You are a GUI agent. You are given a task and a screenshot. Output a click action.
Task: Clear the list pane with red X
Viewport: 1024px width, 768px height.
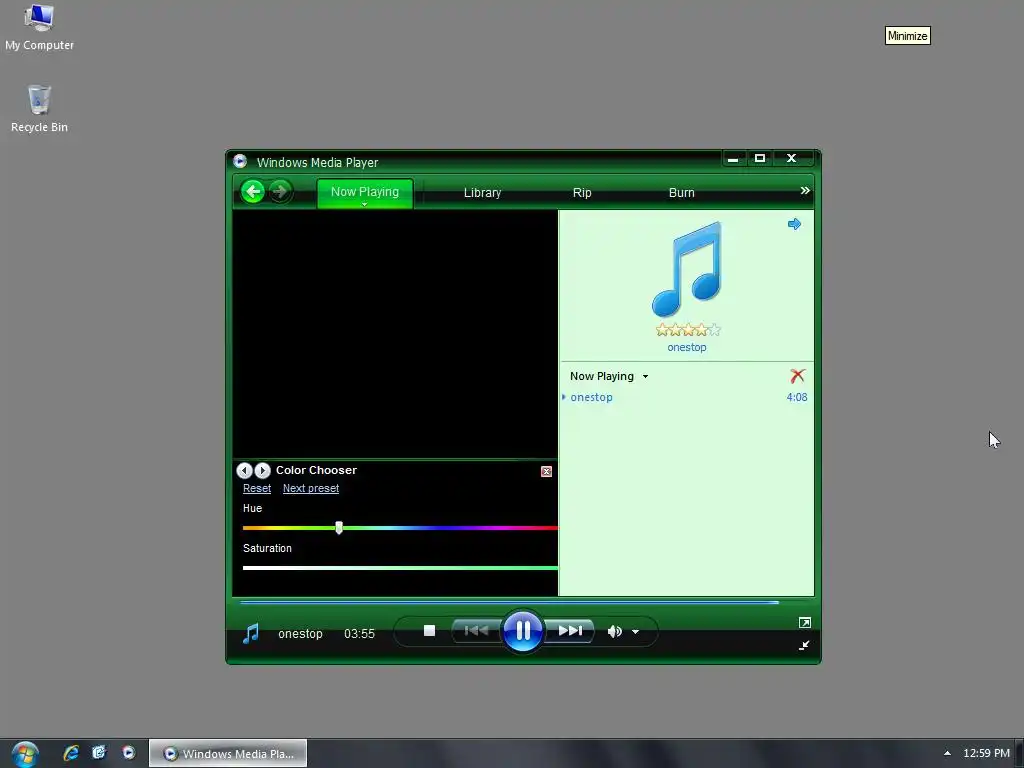[797, 376]
